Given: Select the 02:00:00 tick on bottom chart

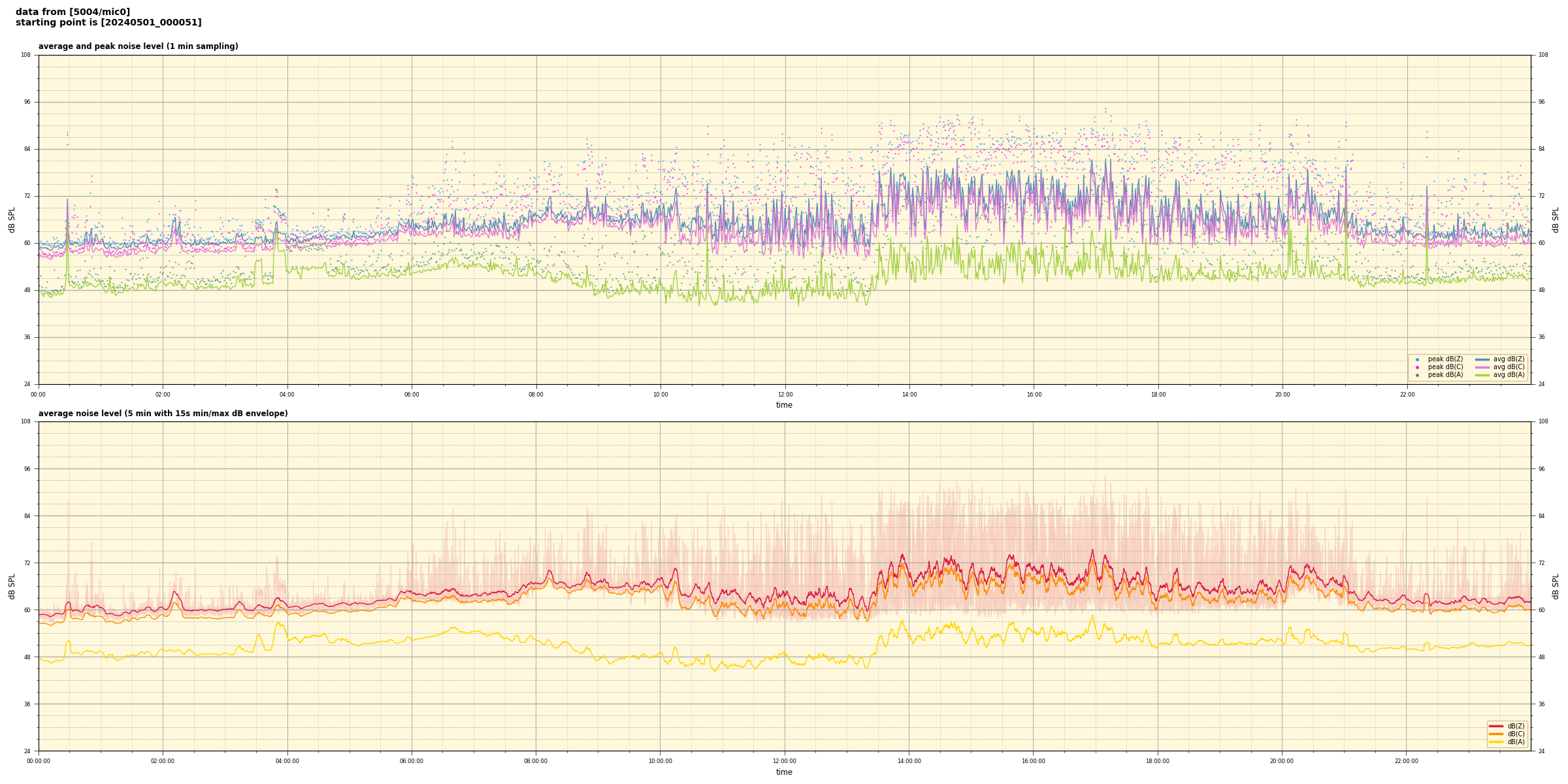Looking at the screenshot, I should (163, 761).
